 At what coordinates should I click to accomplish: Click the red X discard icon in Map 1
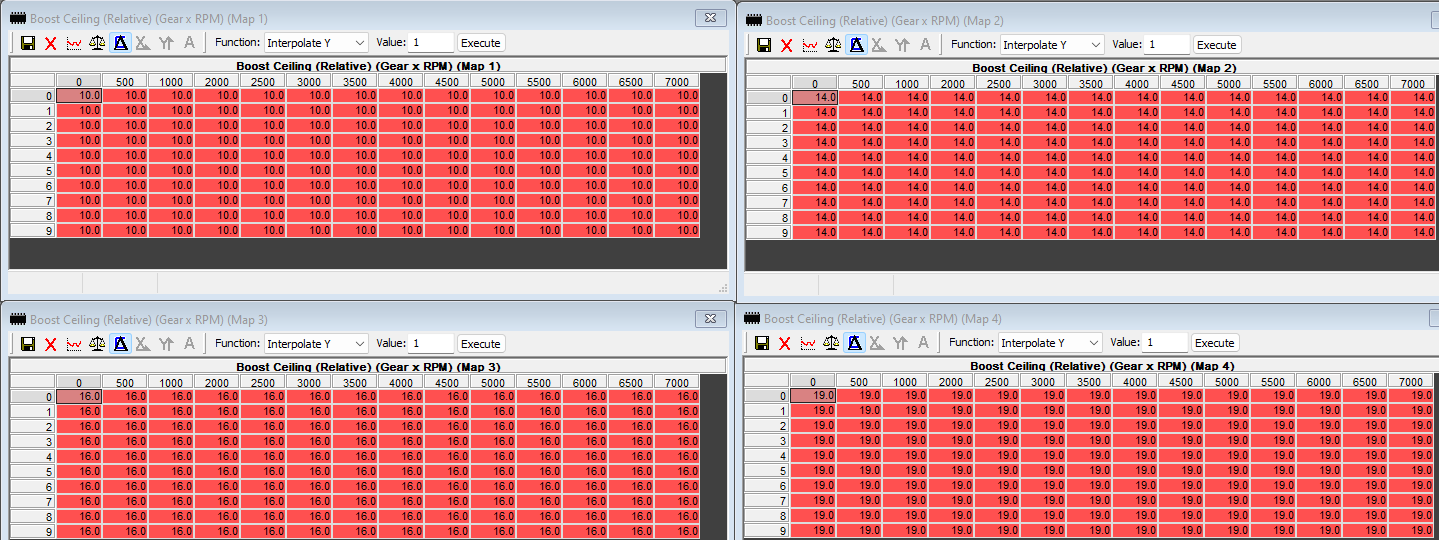point(51,43)
